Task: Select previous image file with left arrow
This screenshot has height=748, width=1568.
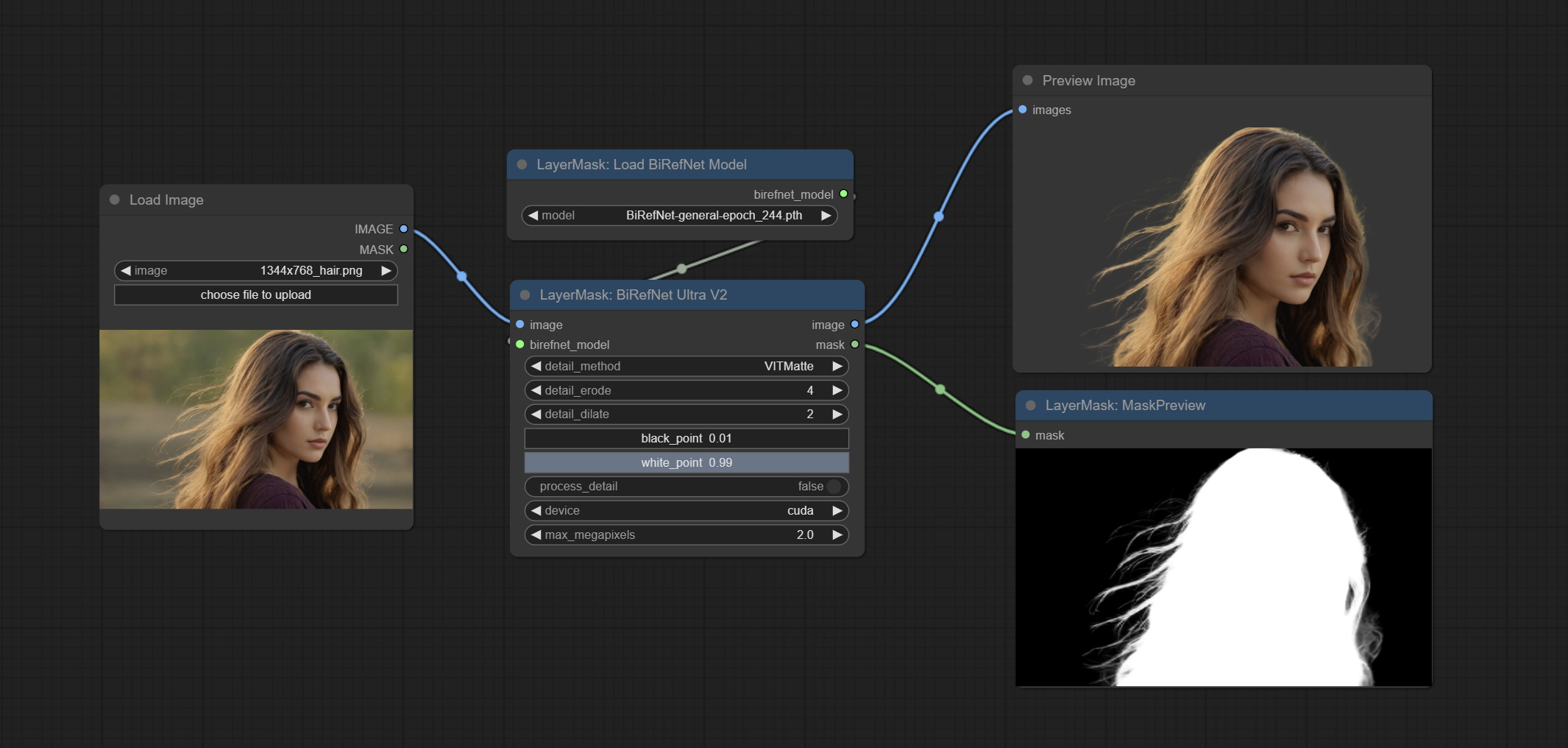Action: pos(126,271)
